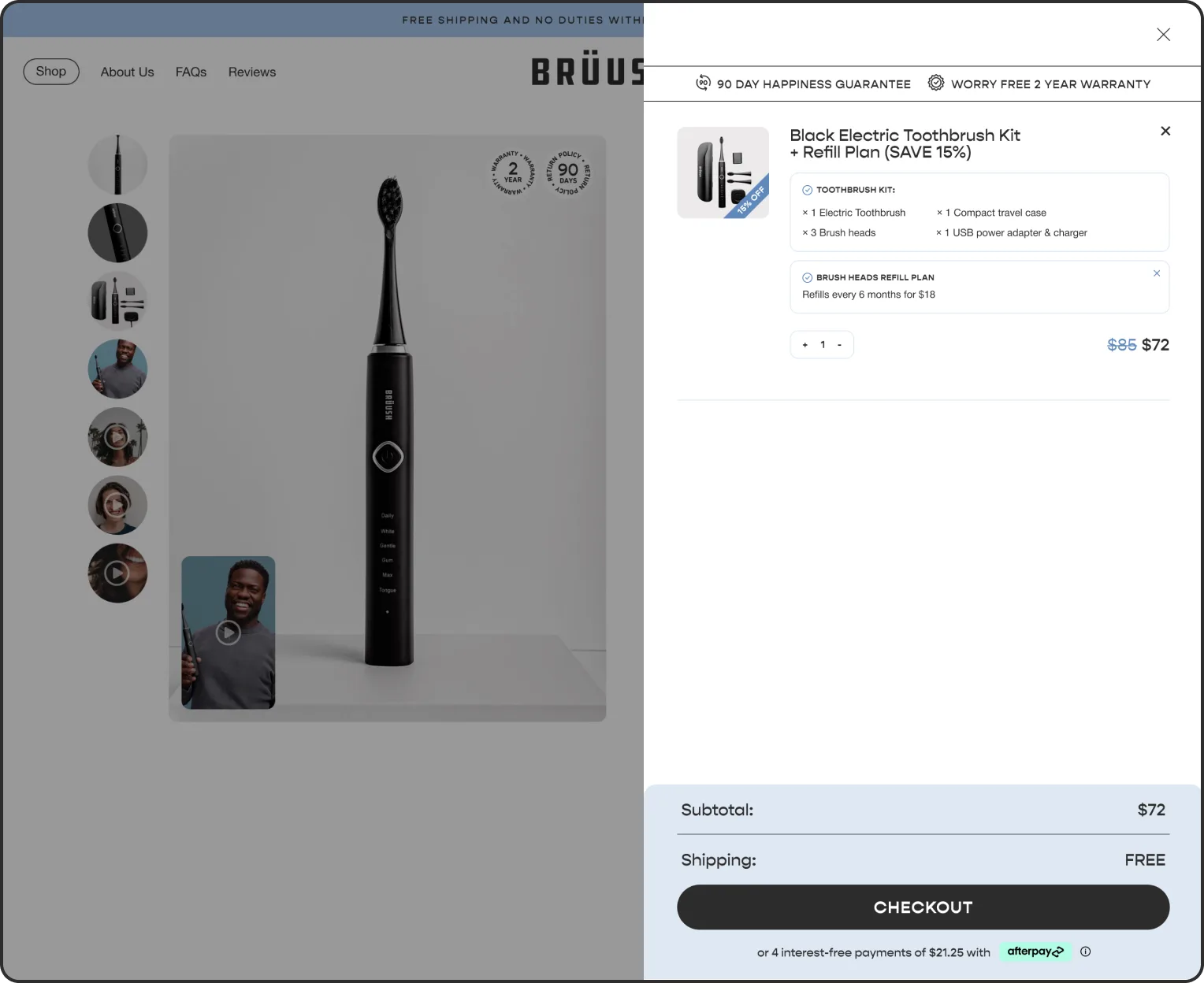Open the Reviews link
The width and height of the screenshot is (1204, 983).
(x=252, y=72)
